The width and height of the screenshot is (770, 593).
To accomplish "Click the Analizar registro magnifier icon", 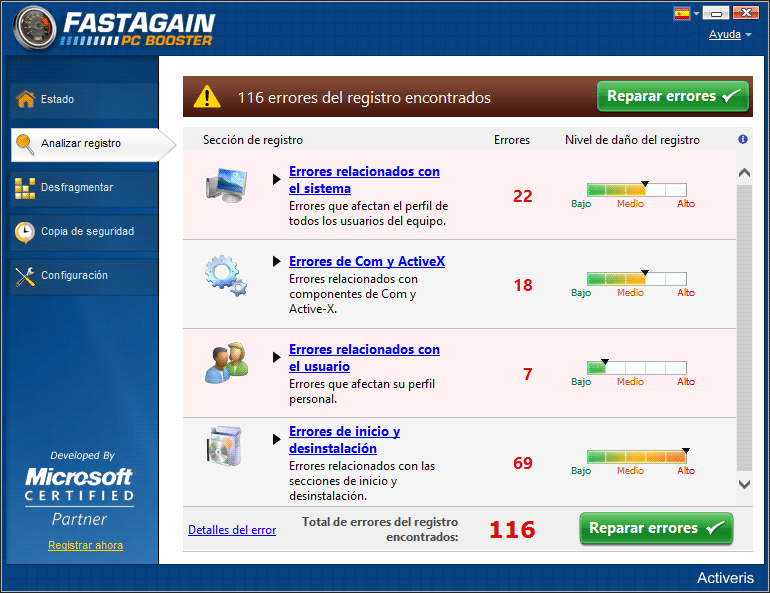I will coord(25,143).
